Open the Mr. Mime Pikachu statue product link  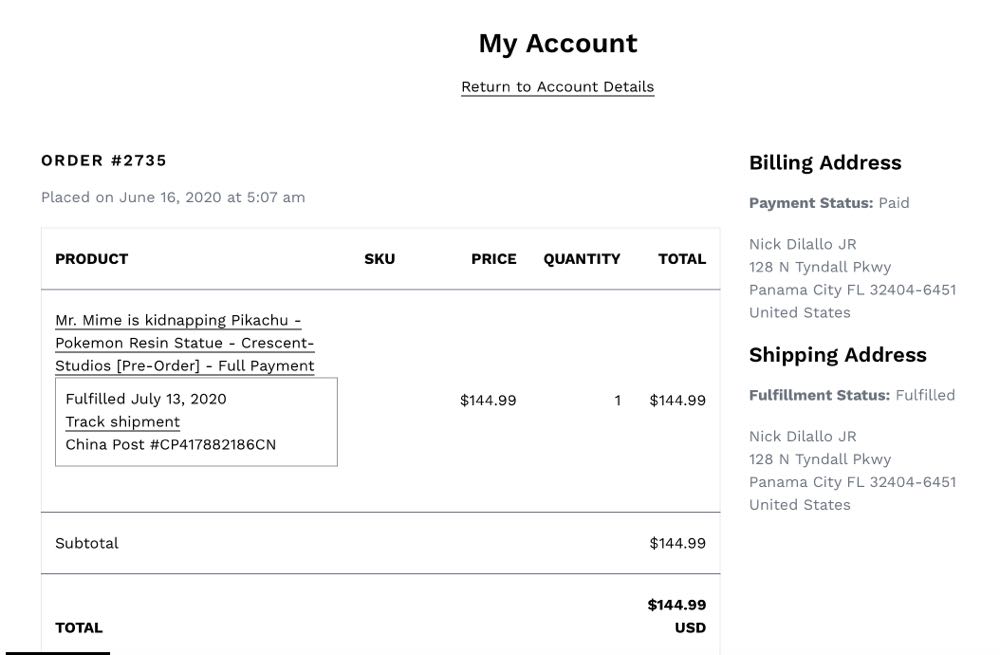tap(184, 343)
